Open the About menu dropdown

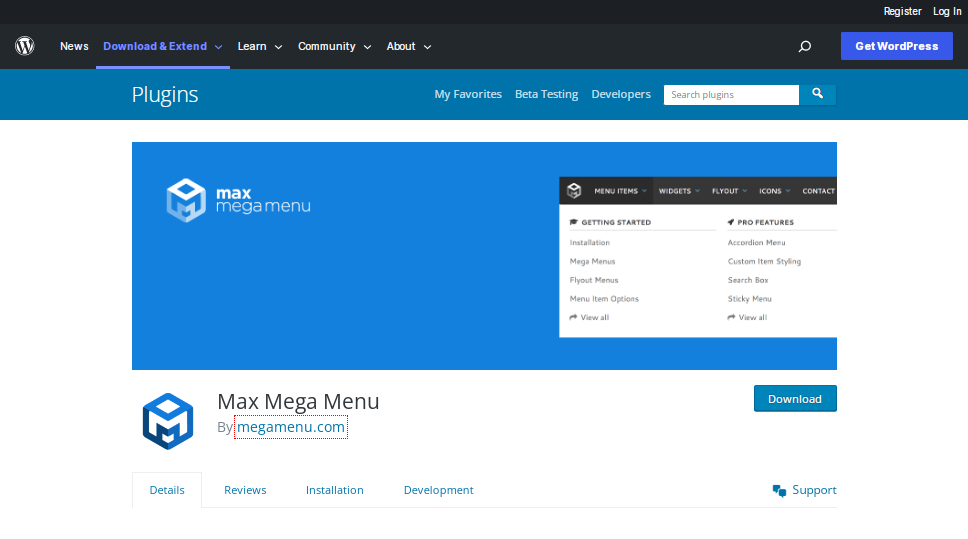coord(408,46)
